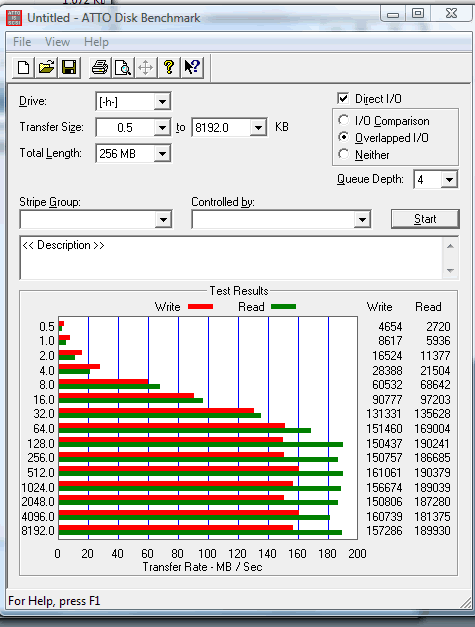Save results with the floppy disk icon

(x=69, y=67)
